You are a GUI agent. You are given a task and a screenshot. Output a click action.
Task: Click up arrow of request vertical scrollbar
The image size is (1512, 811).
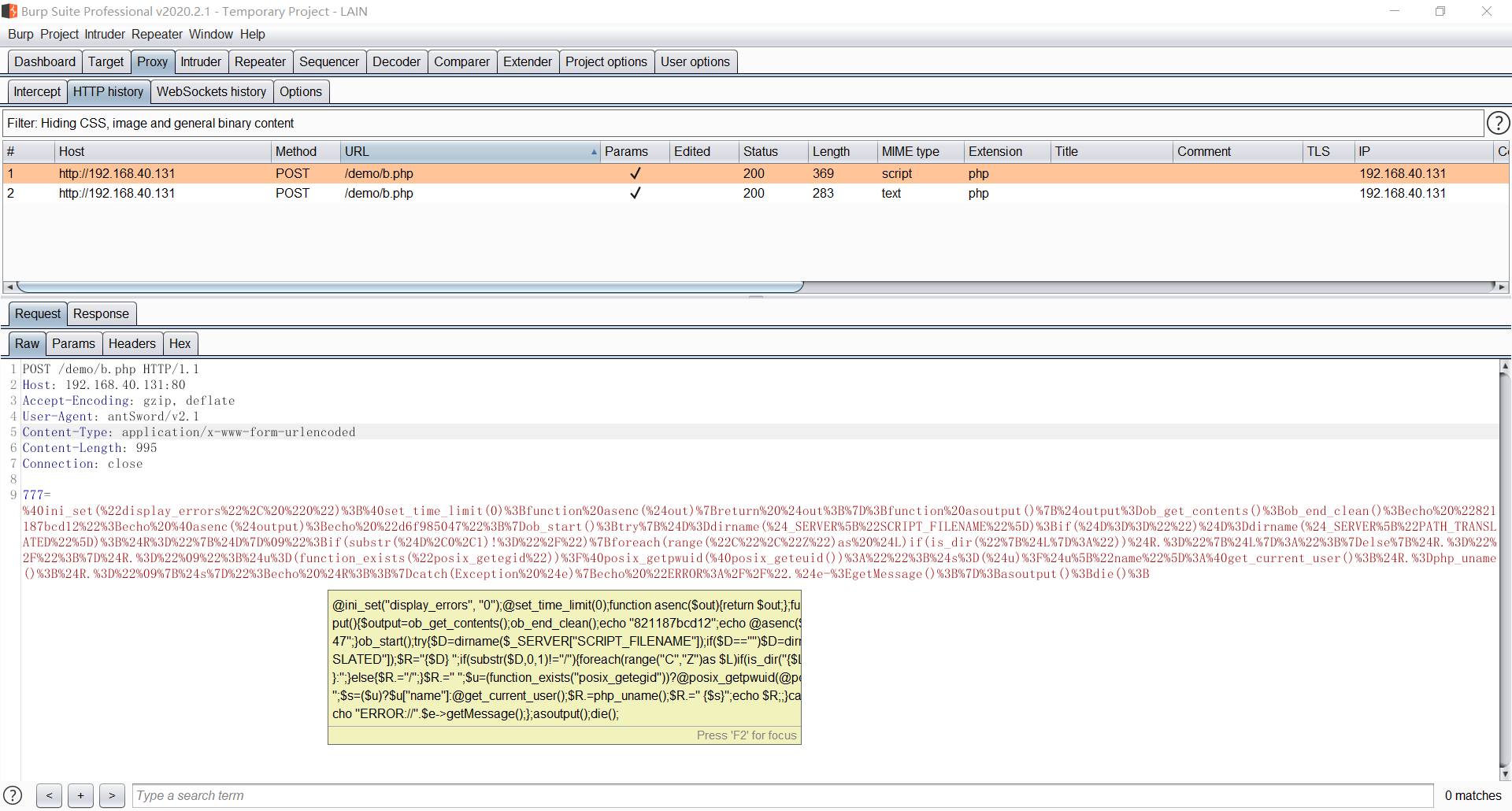(x=1505, y=366)
